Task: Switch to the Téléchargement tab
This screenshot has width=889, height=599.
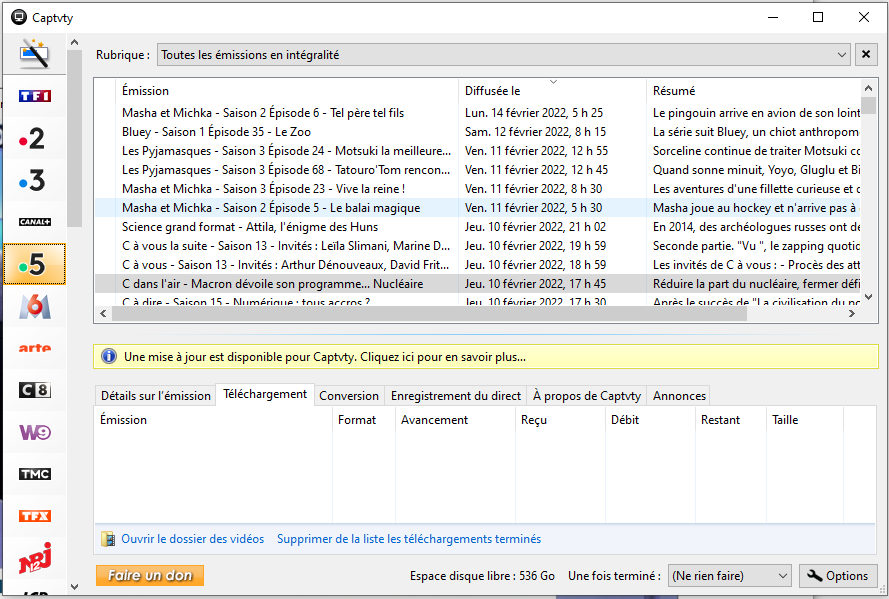Action: point(265,394)
